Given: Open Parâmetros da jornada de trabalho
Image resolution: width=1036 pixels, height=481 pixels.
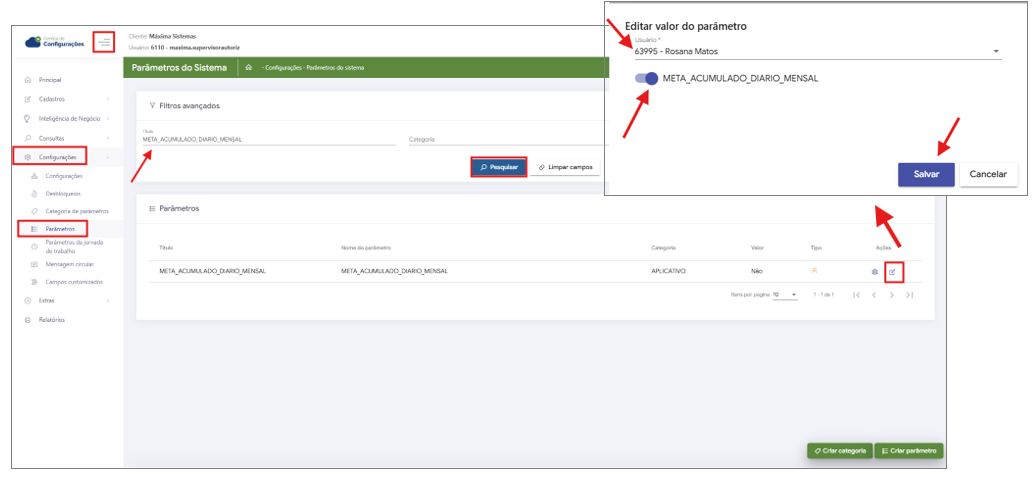Looking at the screenshot, I should click(75, 246).
